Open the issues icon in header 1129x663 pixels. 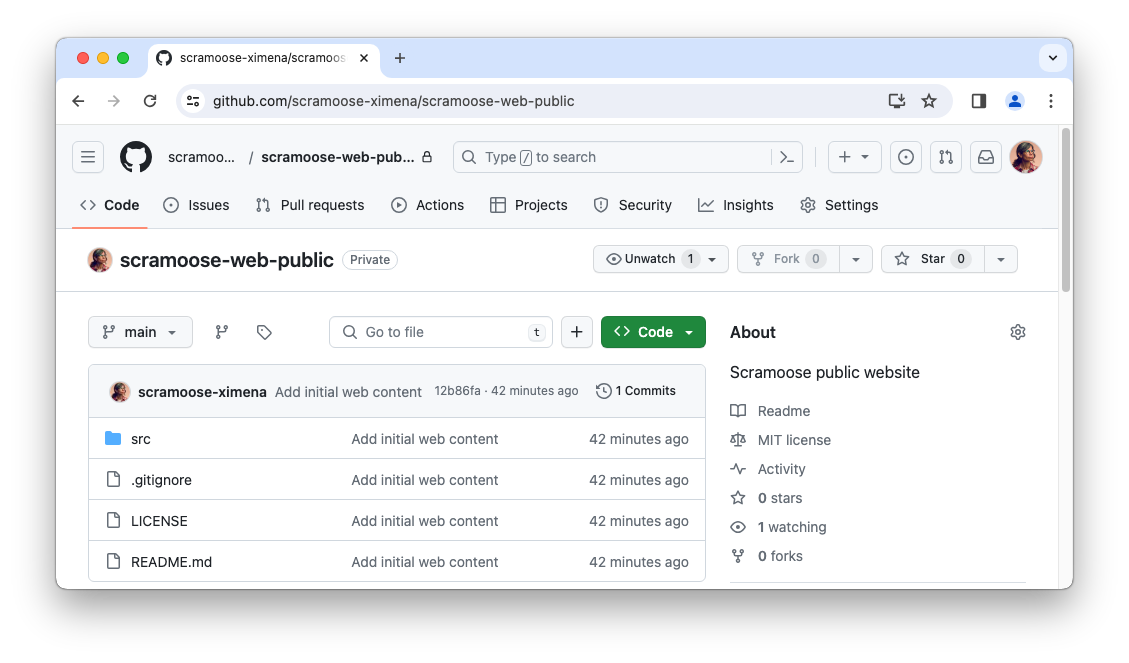(x=906, y=157)
